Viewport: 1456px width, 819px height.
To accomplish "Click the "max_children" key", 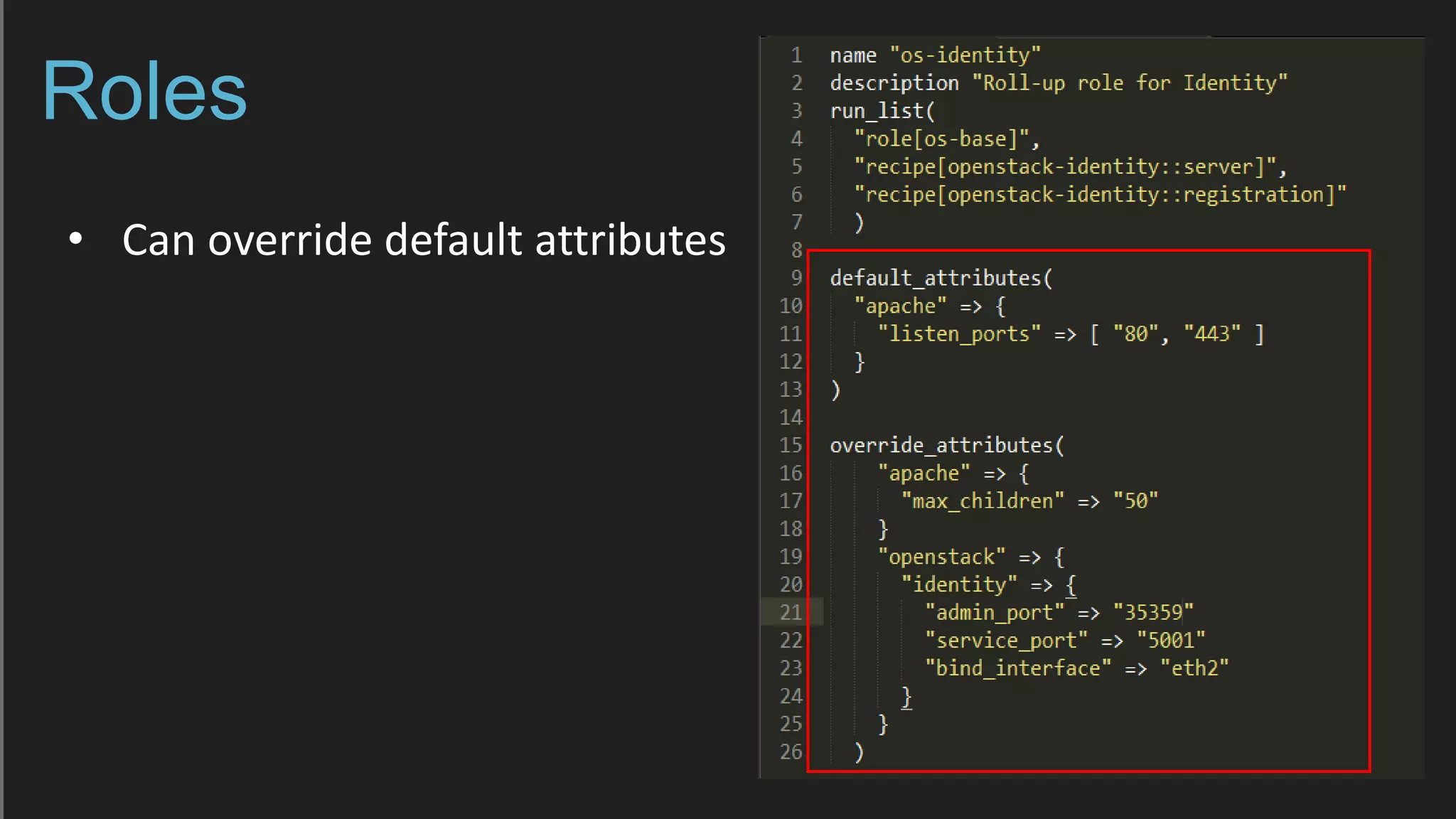I will pyautogui.click(x=983, y=500).
